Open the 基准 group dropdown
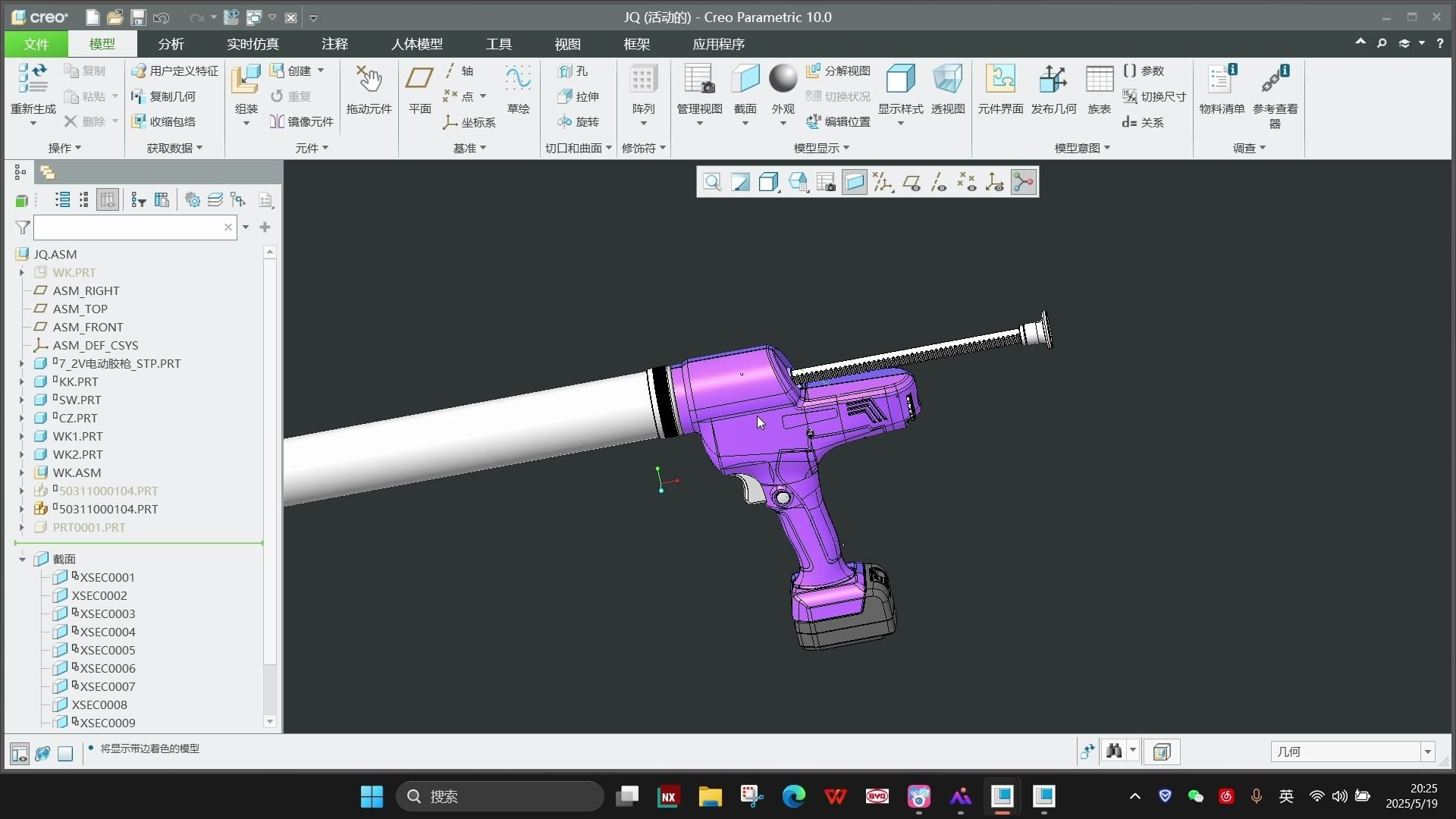 click(469, 148)
